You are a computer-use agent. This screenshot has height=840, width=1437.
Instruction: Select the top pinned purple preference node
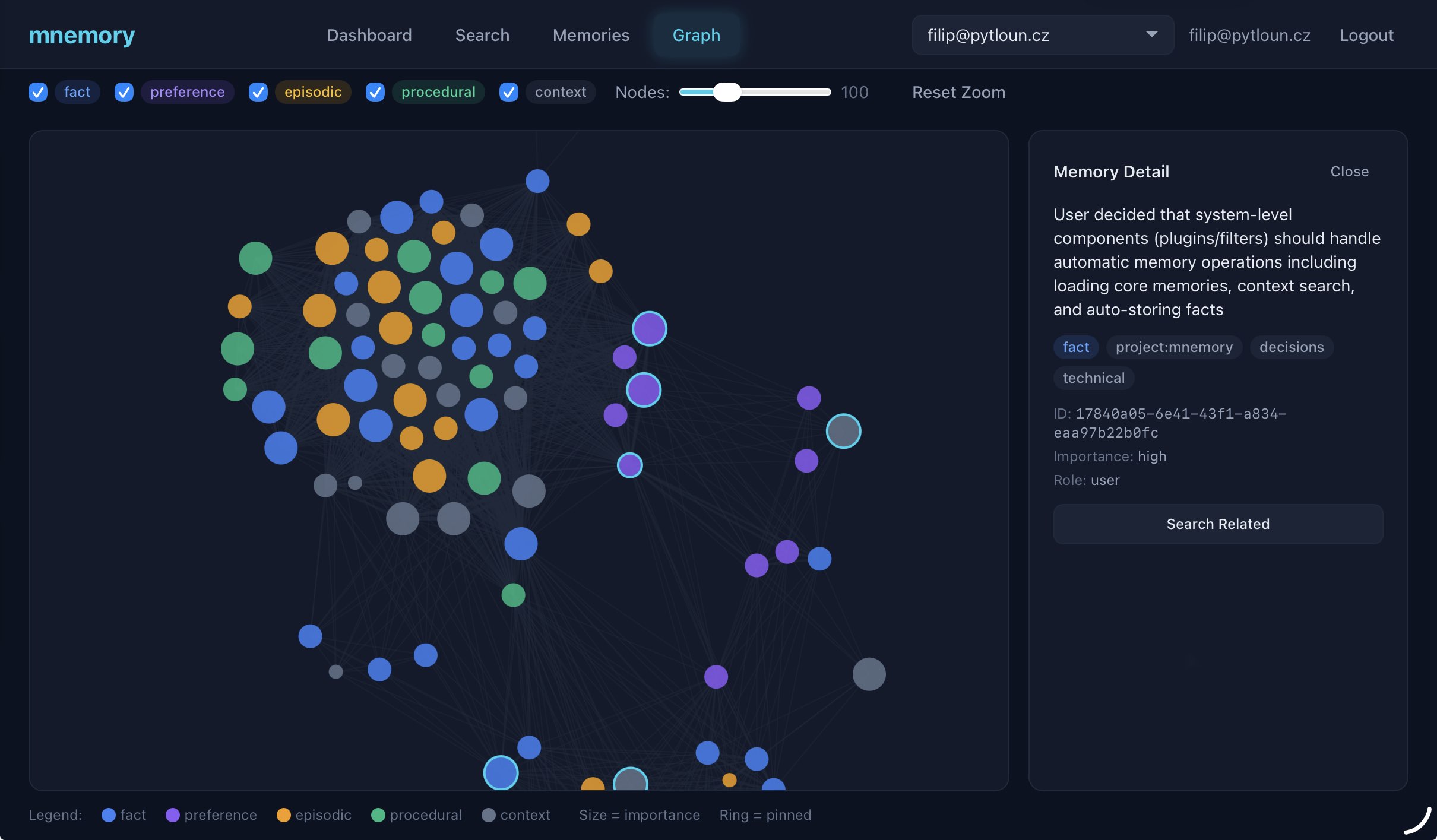649,329
